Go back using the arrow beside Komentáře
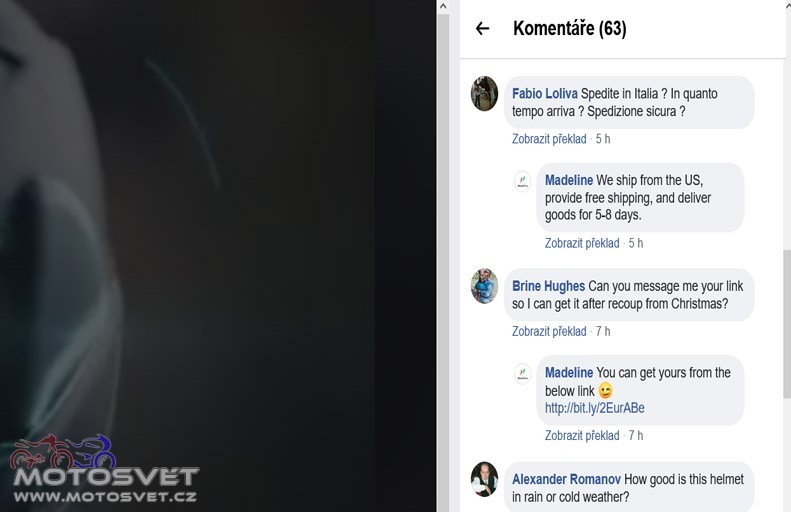This screenshot has height=512, width=791. pyautogui.click(x=482, y=28)
